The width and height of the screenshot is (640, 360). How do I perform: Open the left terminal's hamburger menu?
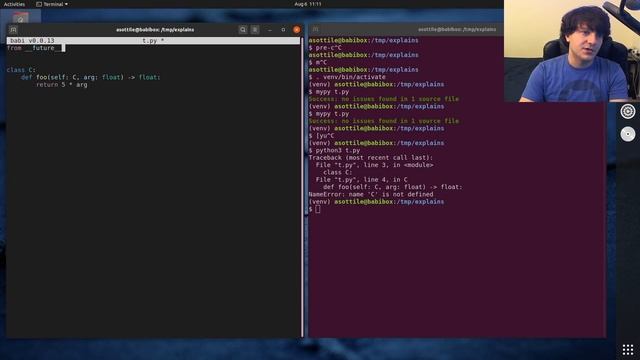(255, 30)
